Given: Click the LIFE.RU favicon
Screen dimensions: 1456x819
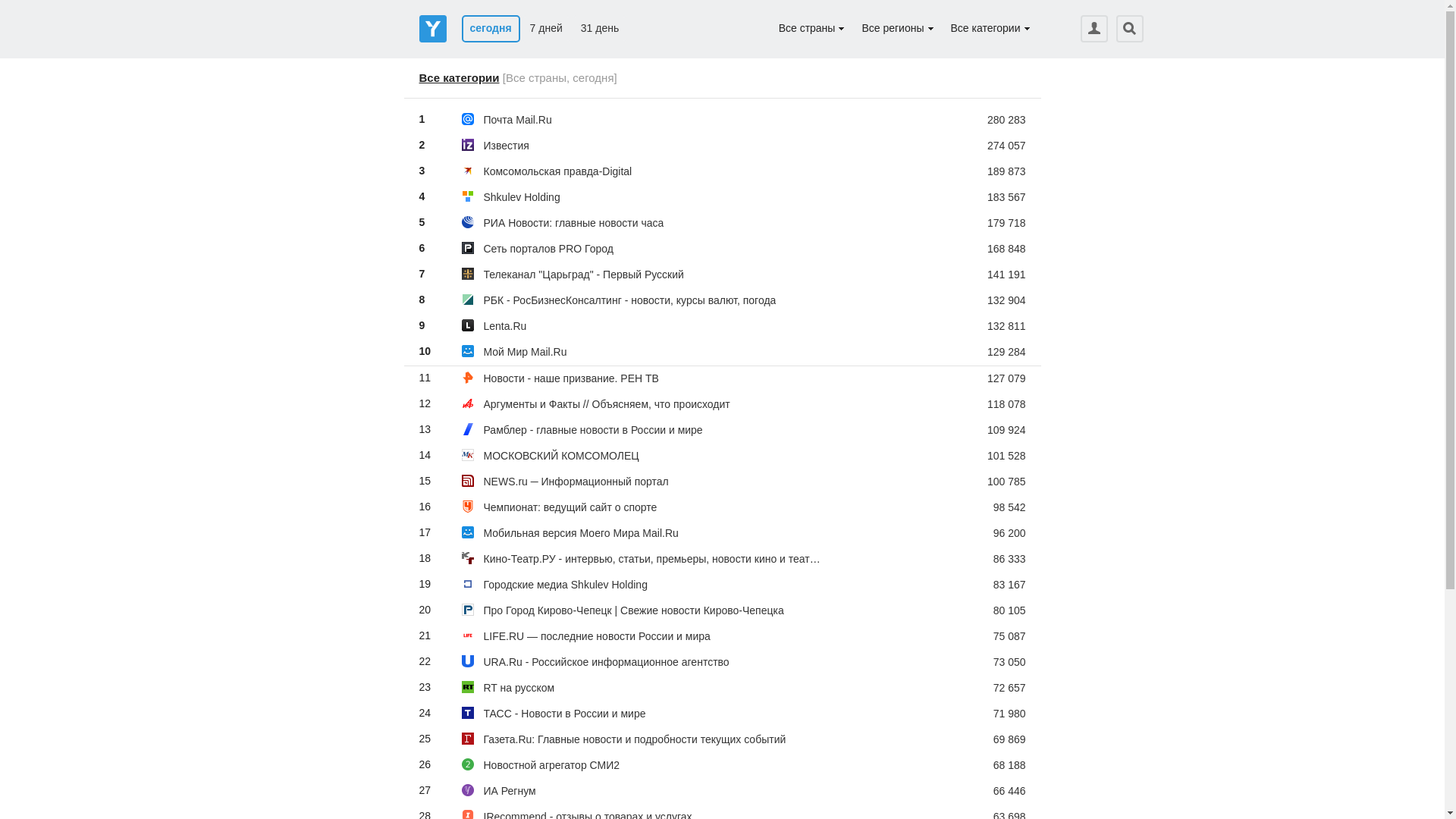Looking at the screenshot, I should (468, 636).
